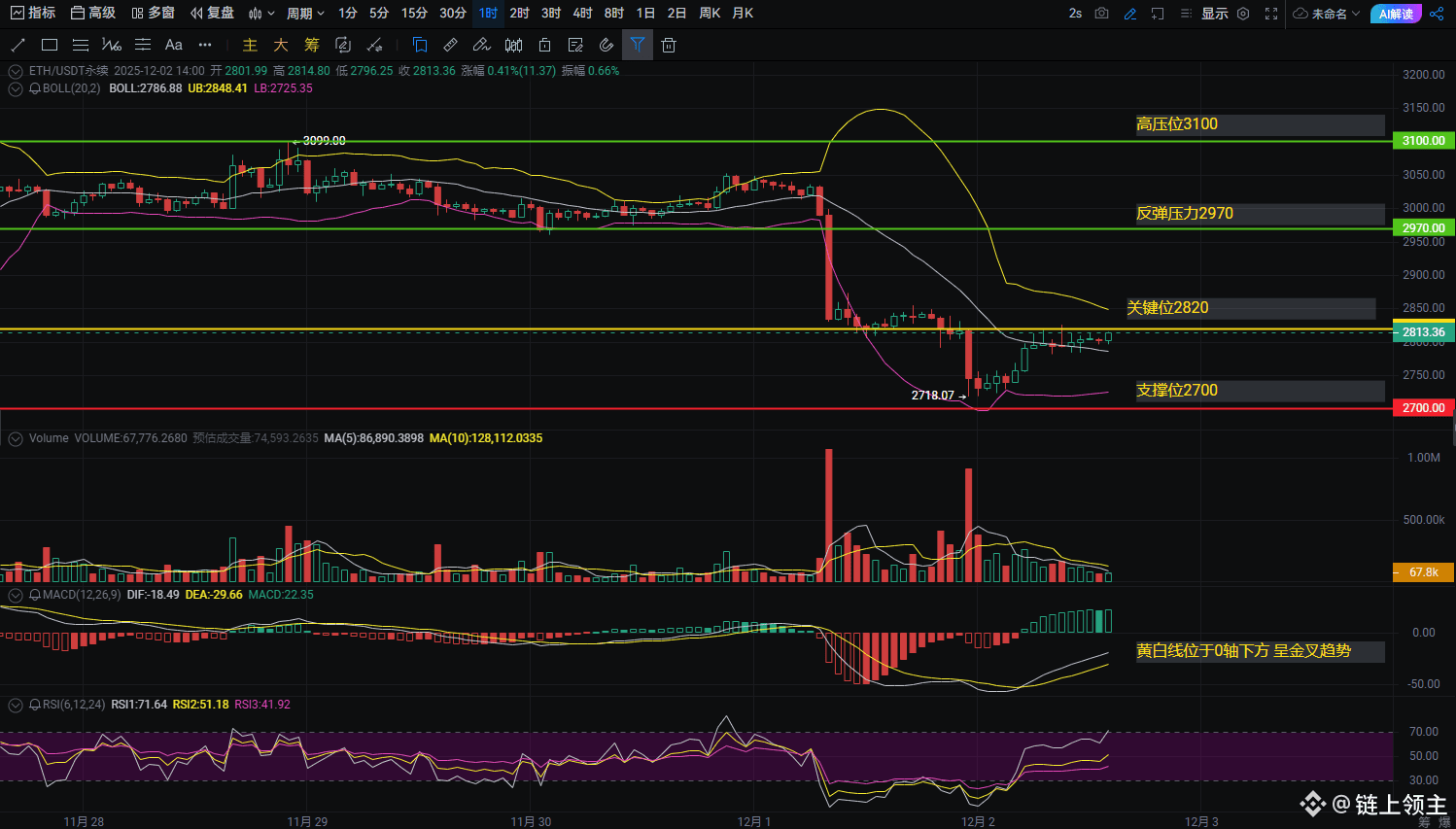Open the 未命名 layout dropdown

point(1327,14)
